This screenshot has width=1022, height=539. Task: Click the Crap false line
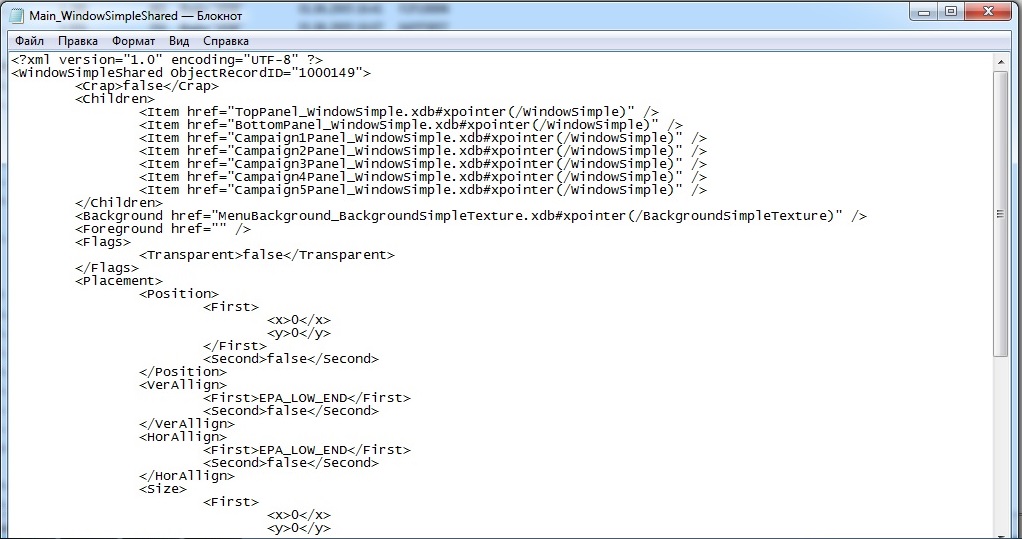click(x=147, y=86)
